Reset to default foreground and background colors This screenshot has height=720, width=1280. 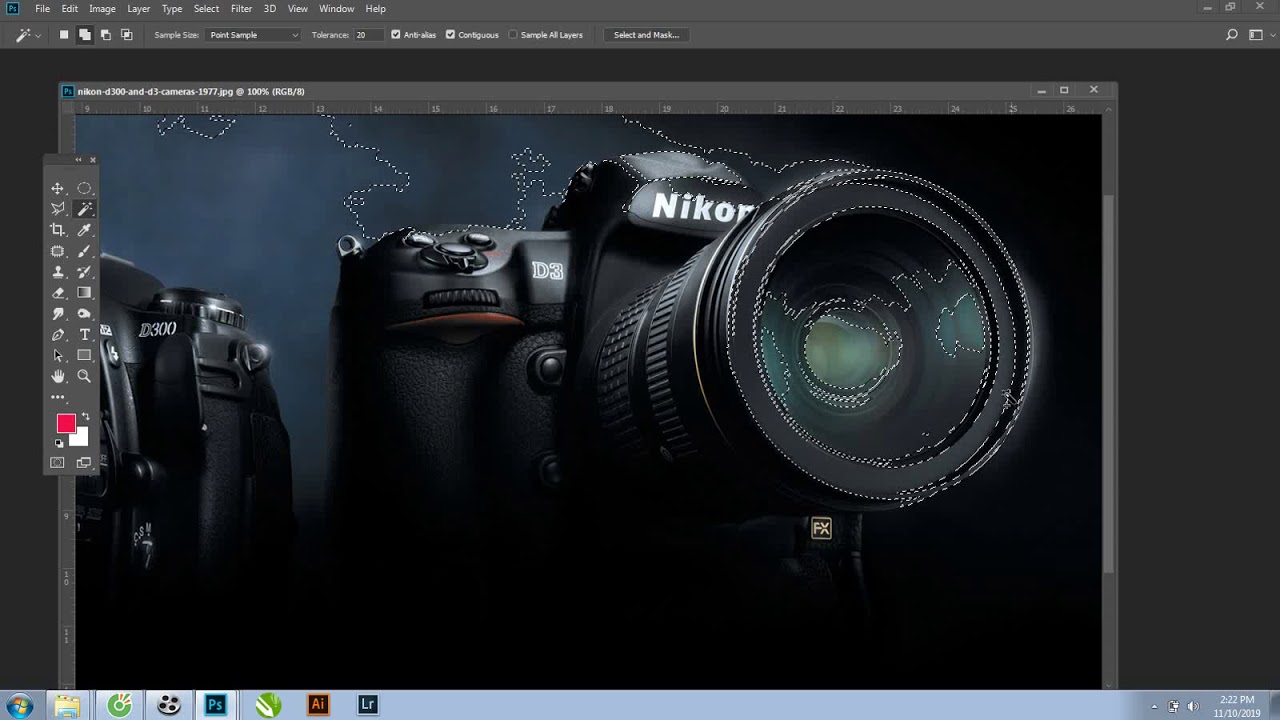[x=58, y=443]
